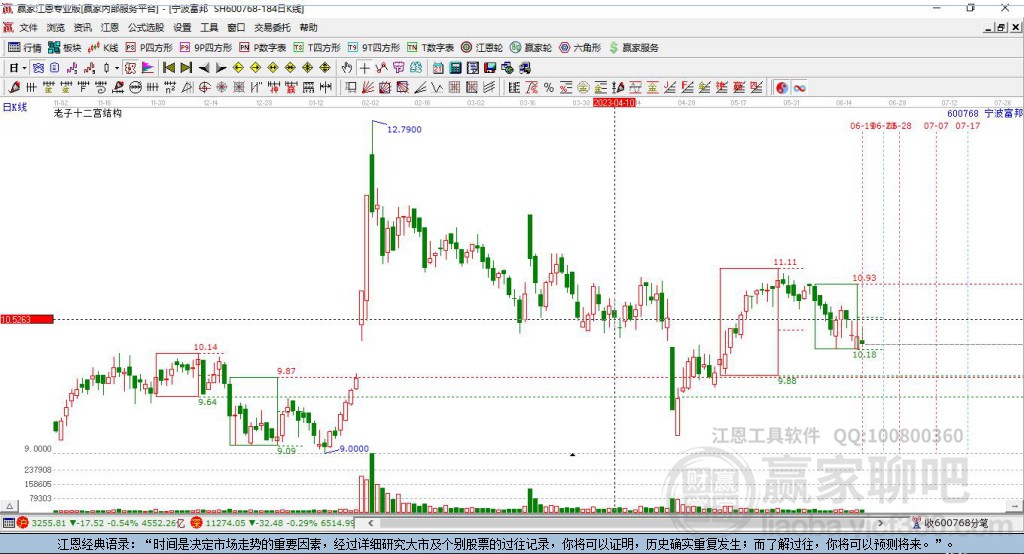Jump to the last bar with the skip-to-end icon
Screen dimensions: 1024x554
click(x=186, y=67)
